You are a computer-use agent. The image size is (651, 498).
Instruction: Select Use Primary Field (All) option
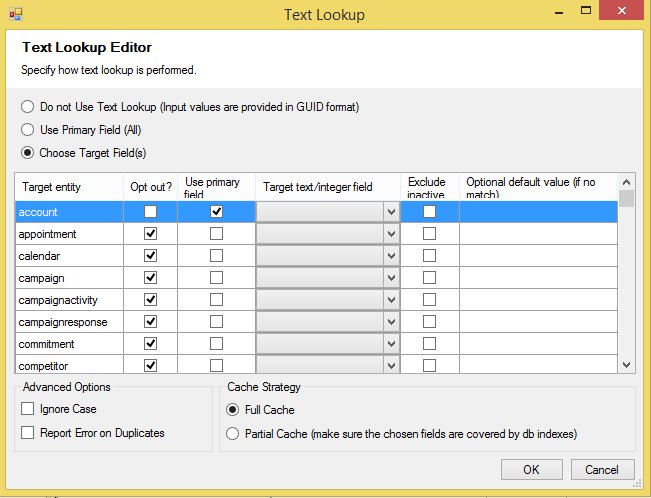[x=28, y=130]
